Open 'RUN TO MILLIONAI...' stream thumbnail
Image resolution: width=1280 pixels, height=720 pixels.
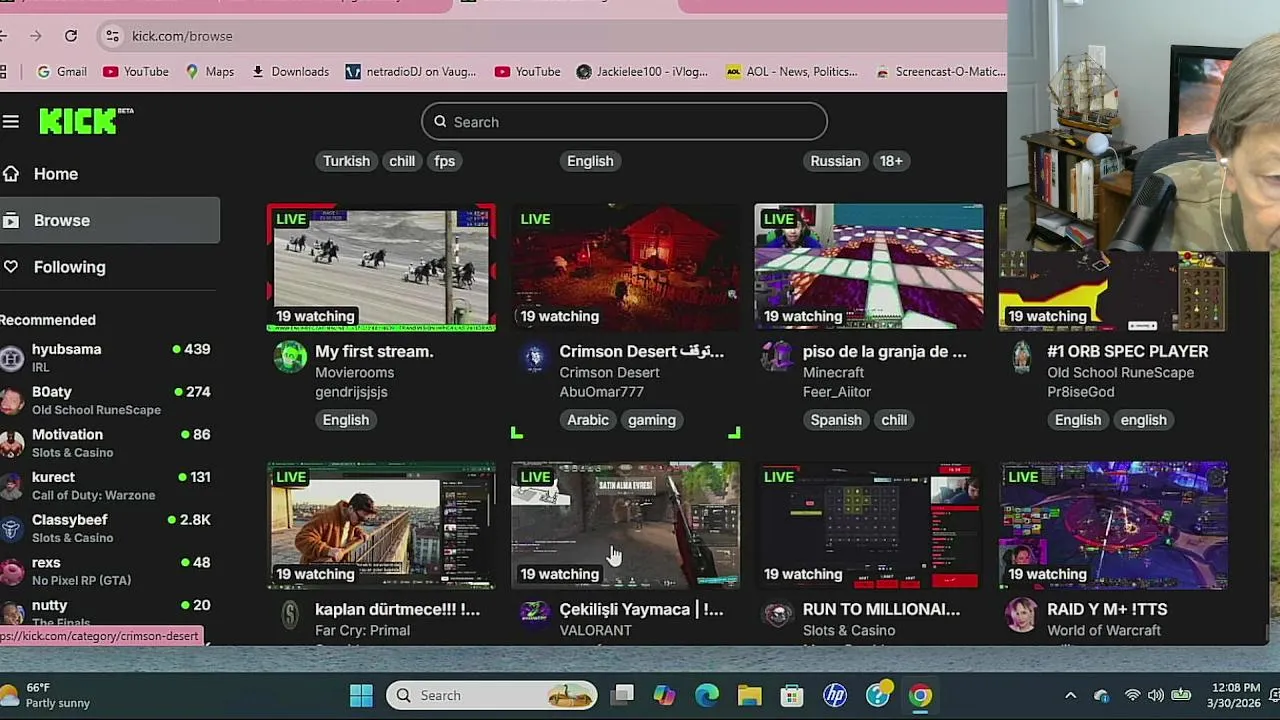pyautogui.click(x=869, y=525)
